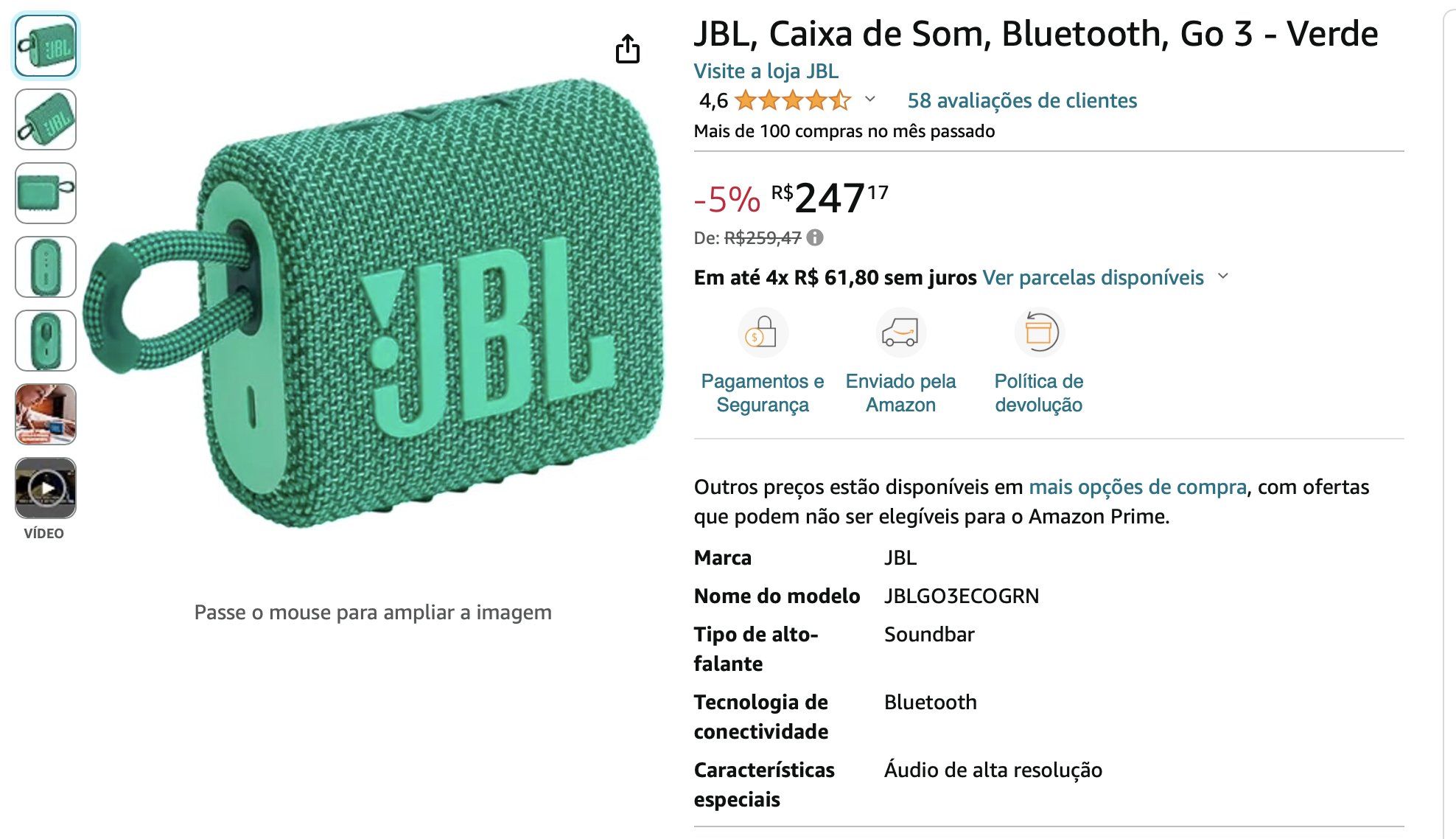Click the Enviado pela Amazon truck icon
The image size is (1456, 839).
(900, 333)
